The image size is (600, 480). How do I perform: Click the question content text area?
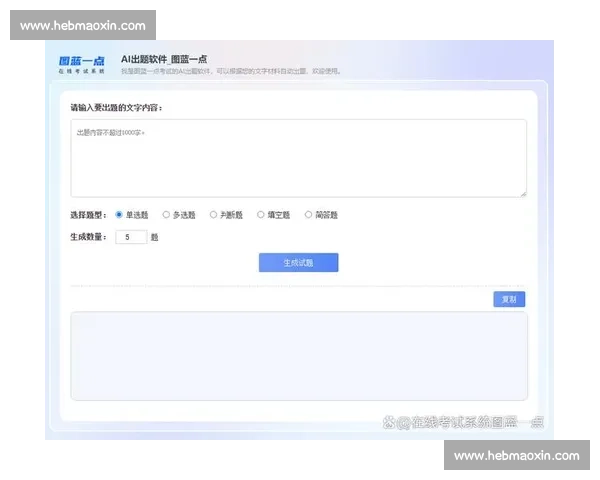298,158
